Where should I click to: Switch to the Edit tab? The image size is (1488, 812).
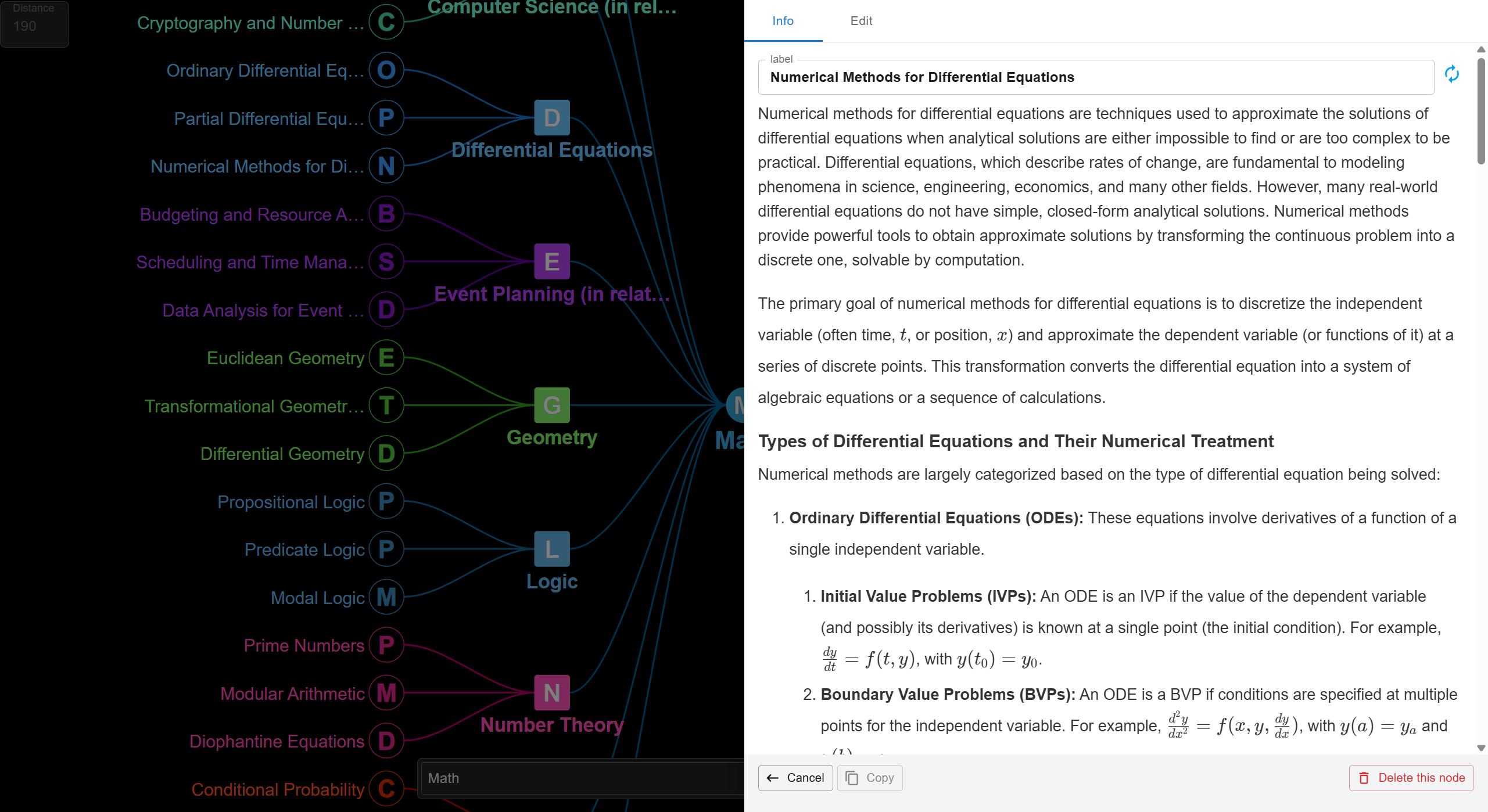click(x=861, y=21)
